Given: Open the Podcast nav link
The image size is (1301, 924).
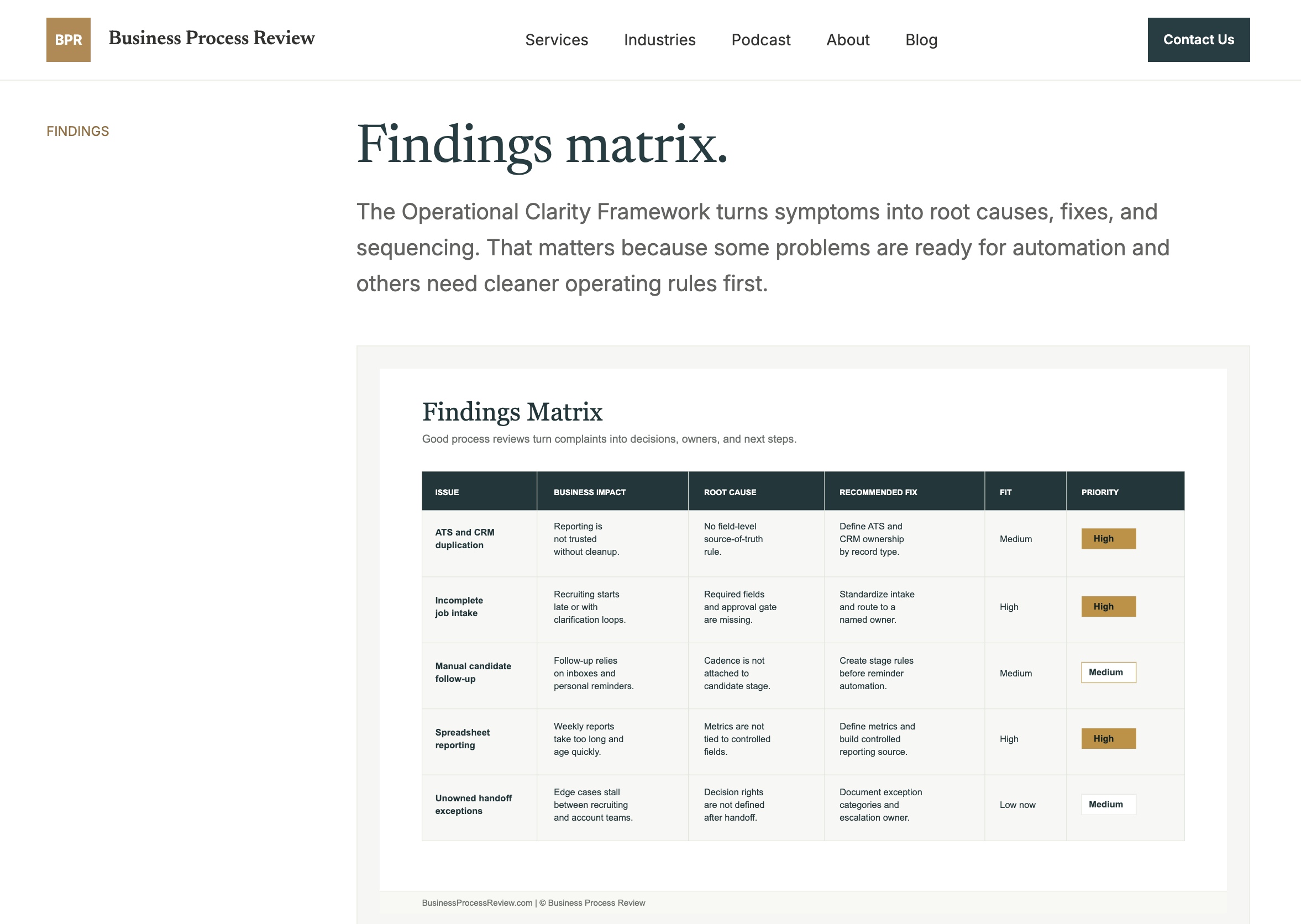Looking at the screenshot, I should pyautogui.click(x=760, y=40).
